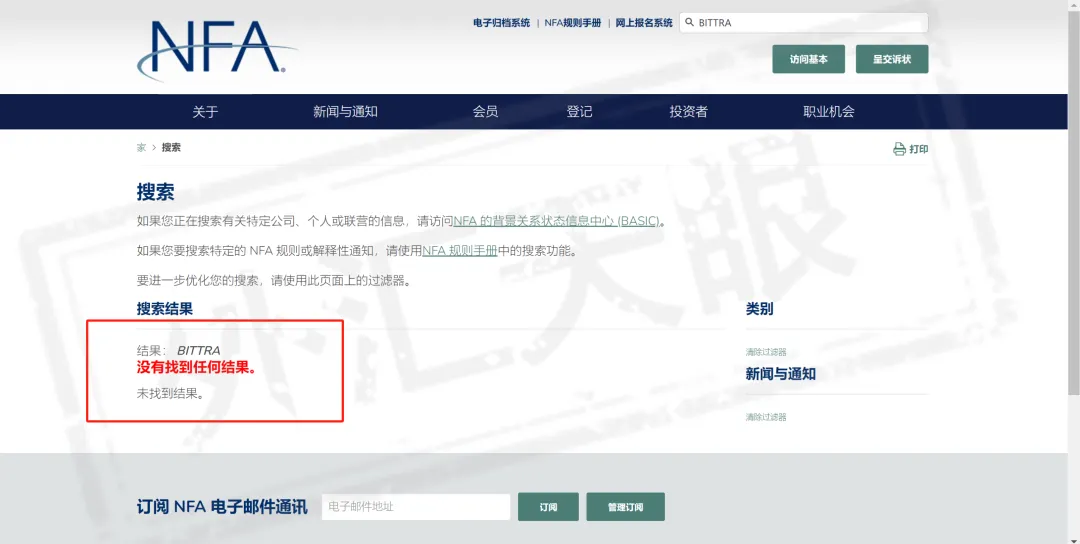Click the 类别 heading
The width and height of the screenshot is (1080, 544).
(760, 309)
